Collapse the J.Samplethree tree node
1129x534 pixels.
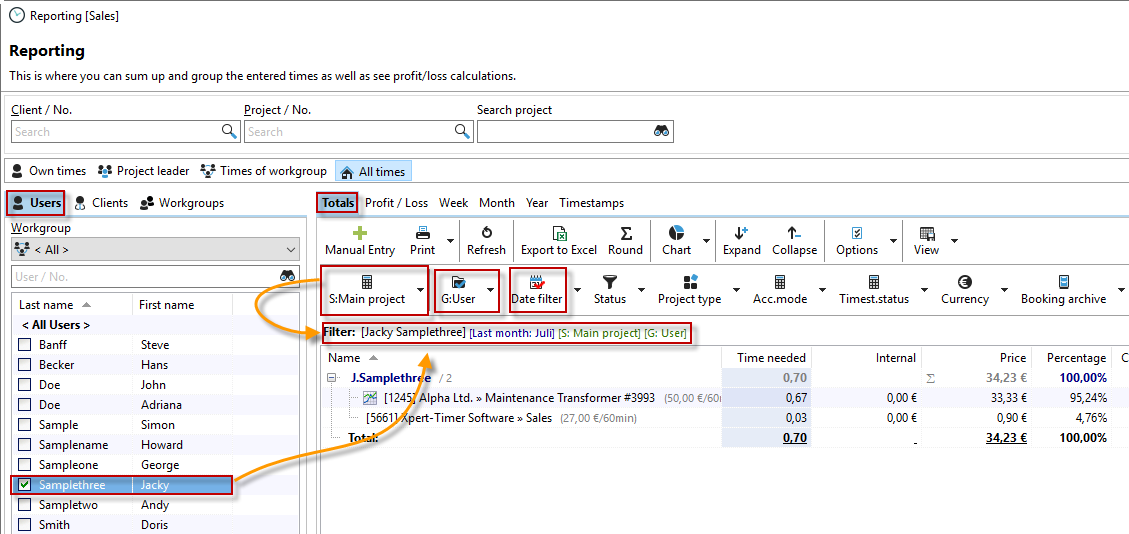(x=332, y=378)
